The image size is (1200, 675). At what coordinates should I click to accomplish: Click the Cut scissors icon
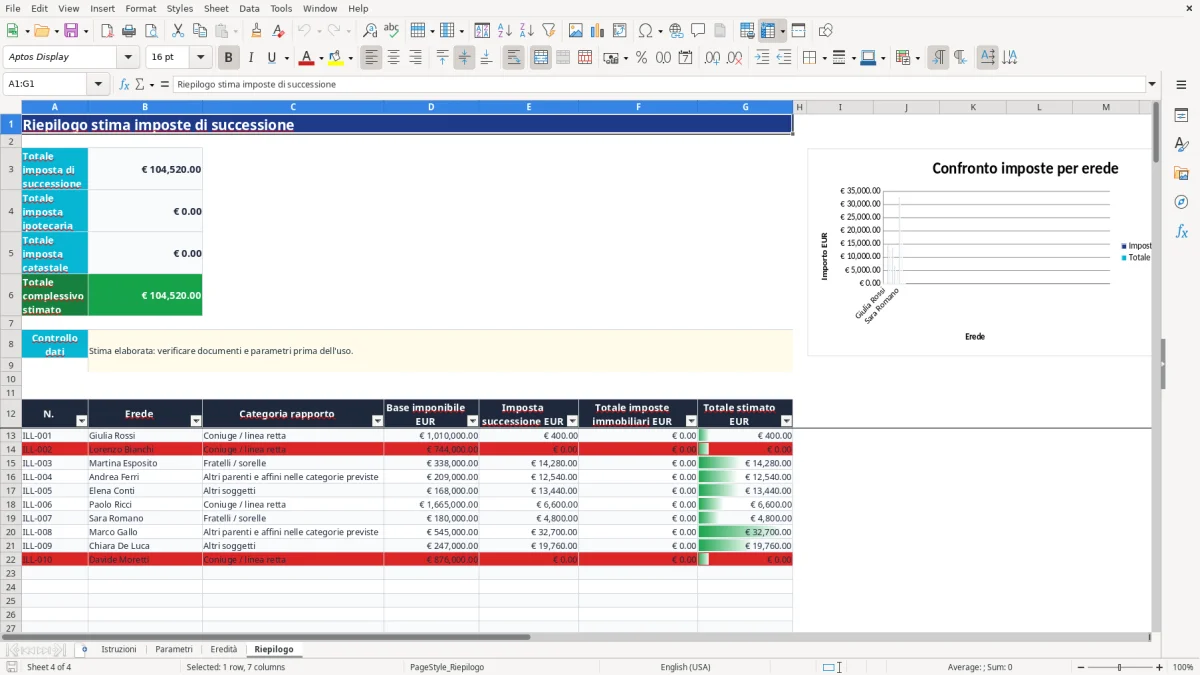click(x=178, y=31)
